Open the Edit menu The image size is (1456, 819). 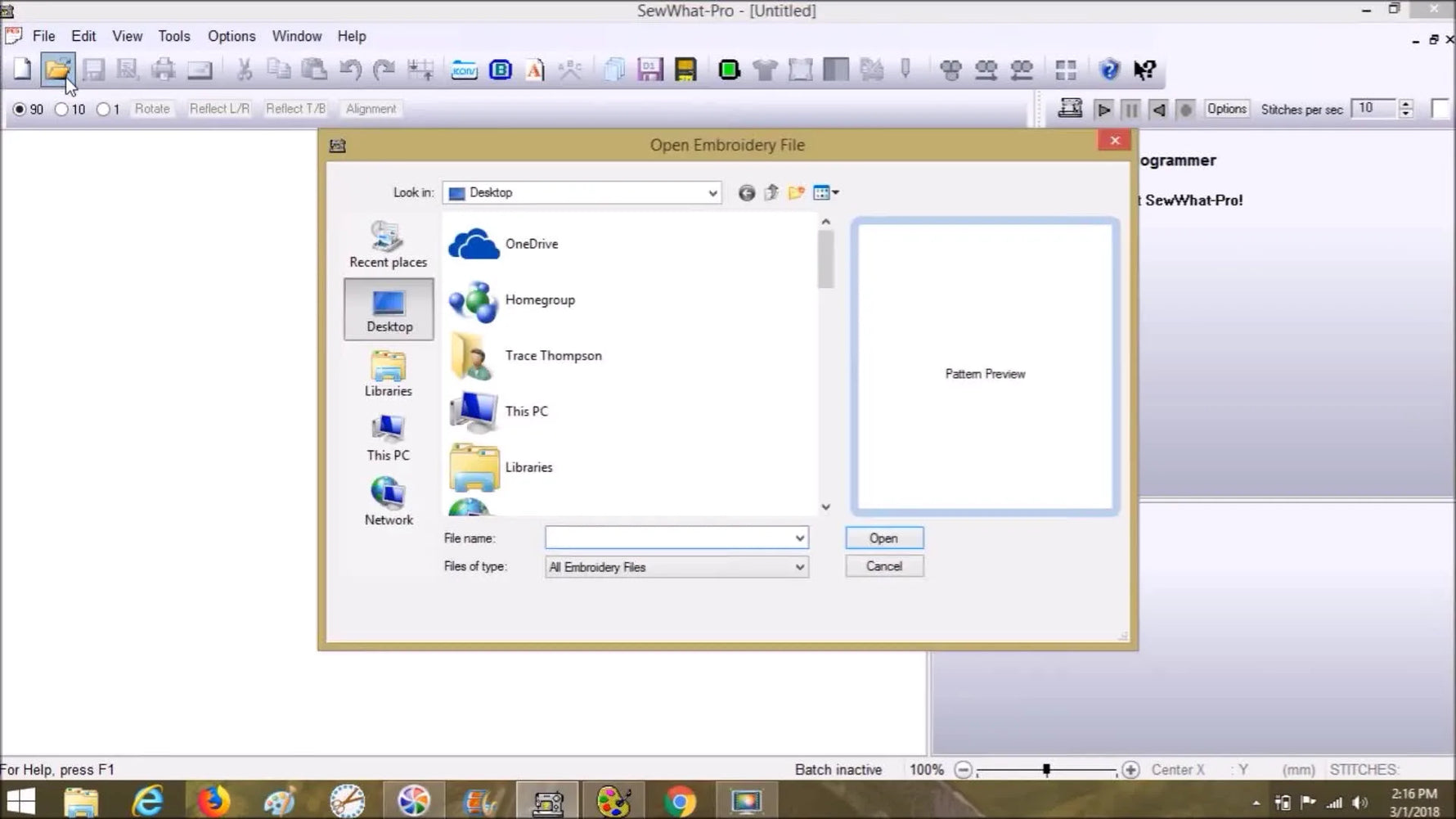click(x=83, y=36)
